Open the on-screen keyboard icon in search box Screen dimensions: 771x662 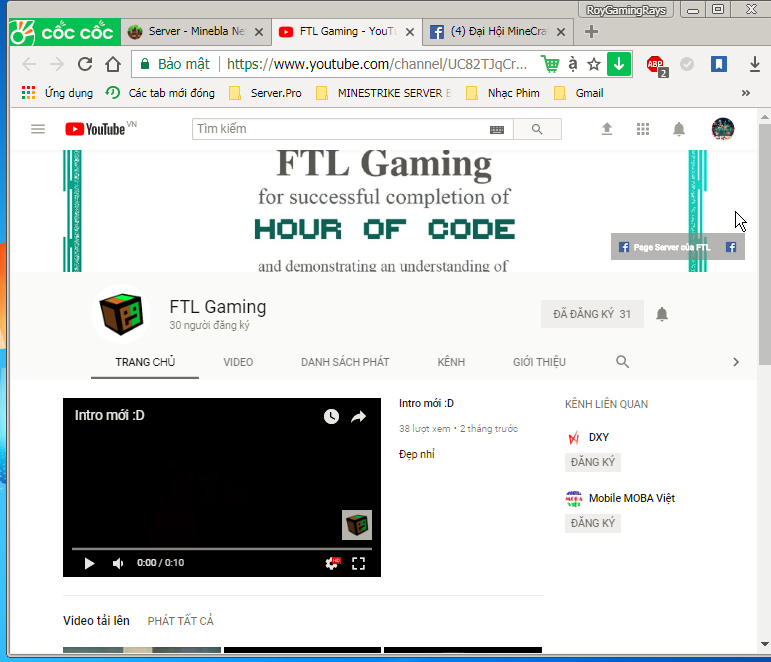(497, 129)
